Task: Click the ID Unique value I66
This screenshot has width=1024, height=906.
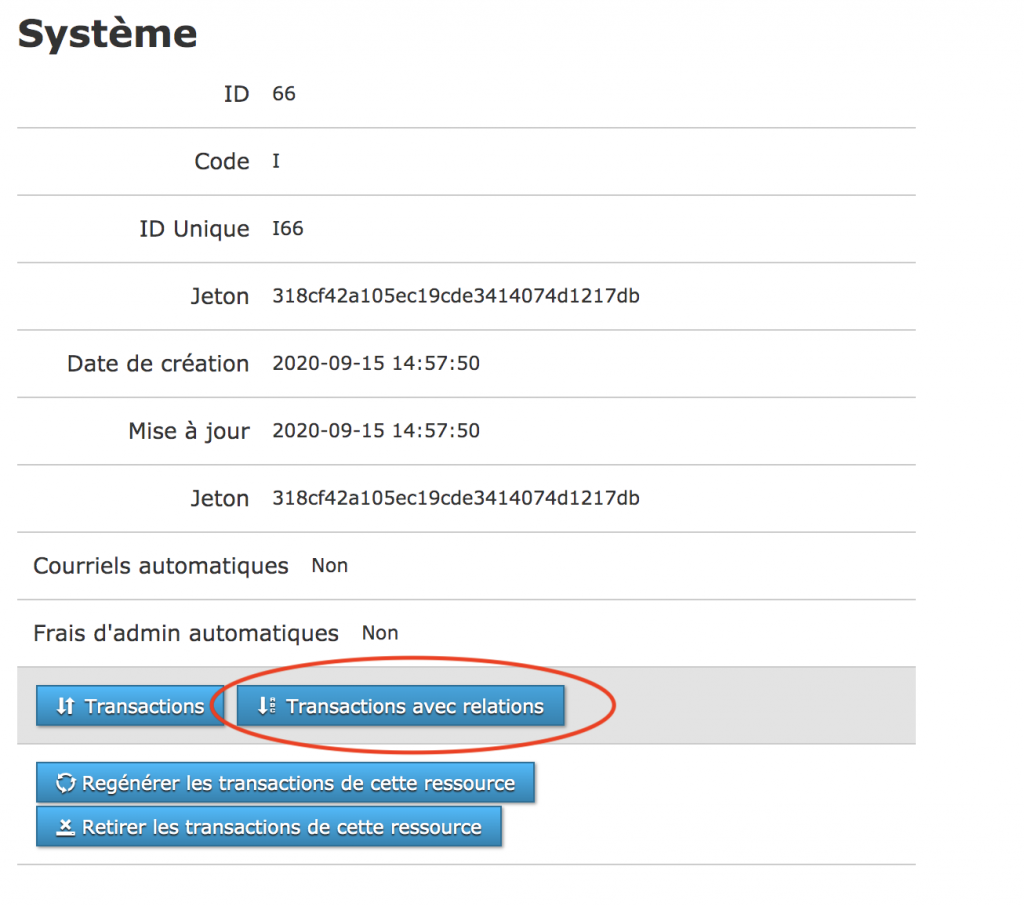Action: pos(288,229)
